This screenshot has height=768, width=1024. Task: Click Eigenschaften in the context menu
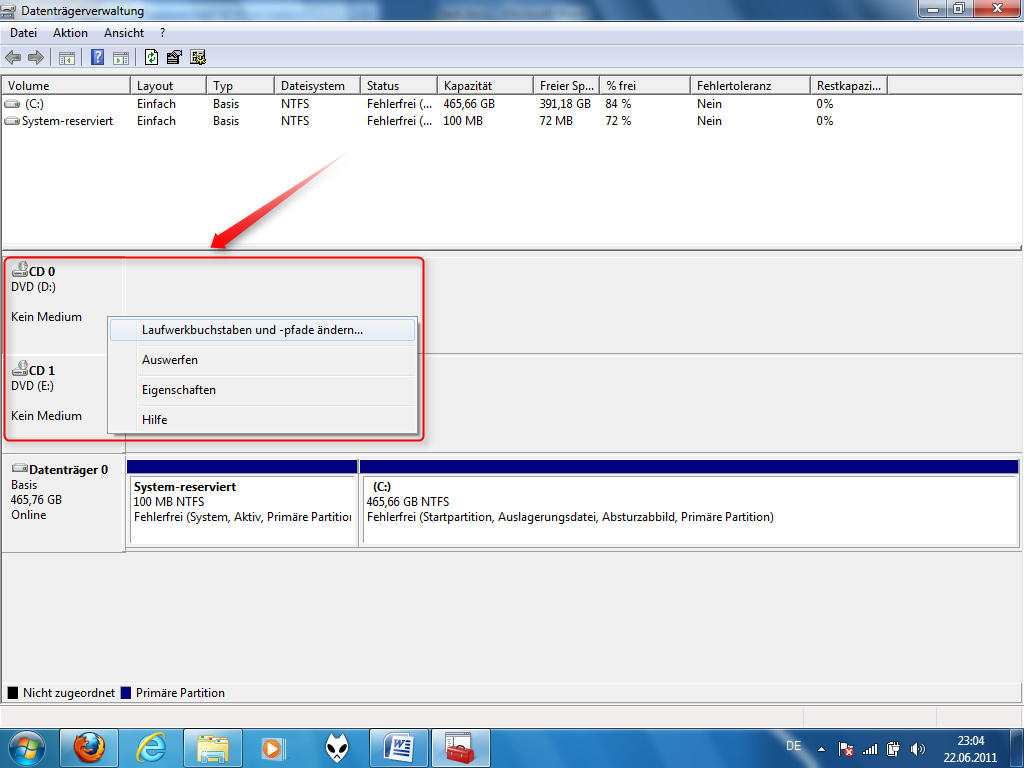click(x=179, y=390)
